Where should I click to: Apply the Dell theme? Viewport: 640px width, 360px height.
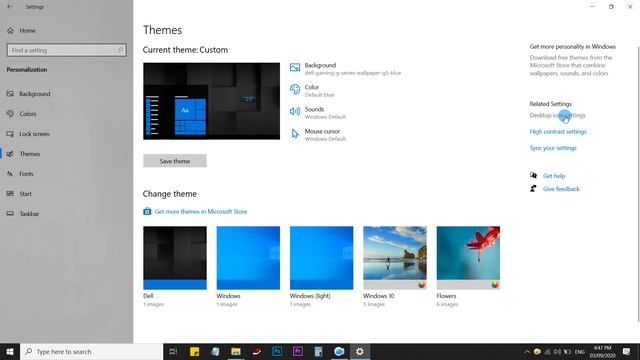(175, 258)
